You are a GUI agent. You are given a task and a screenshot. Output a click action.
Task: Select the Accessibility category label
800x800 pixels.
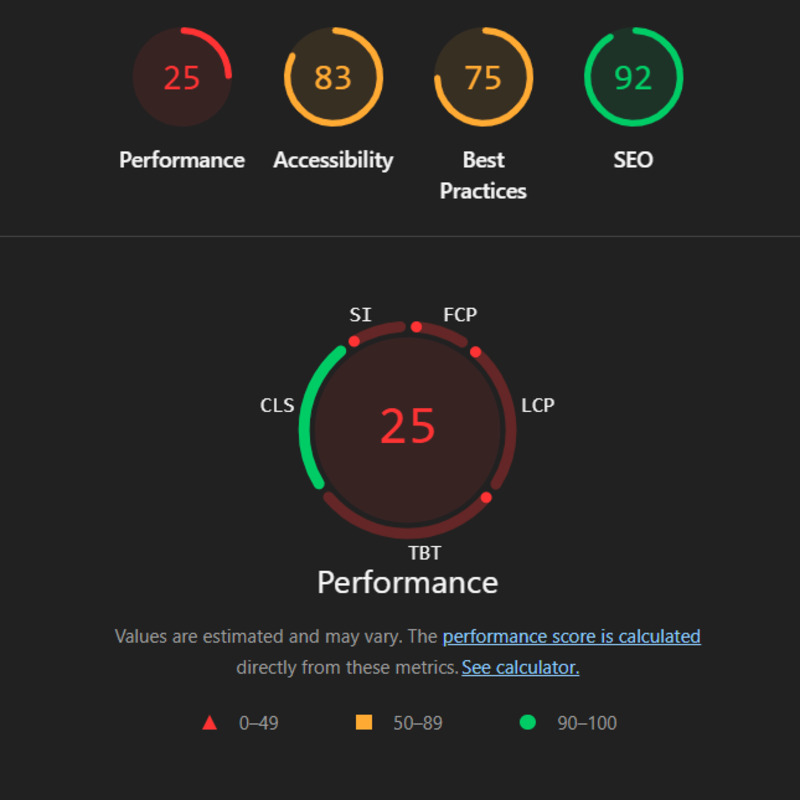(x=333, y=160)
